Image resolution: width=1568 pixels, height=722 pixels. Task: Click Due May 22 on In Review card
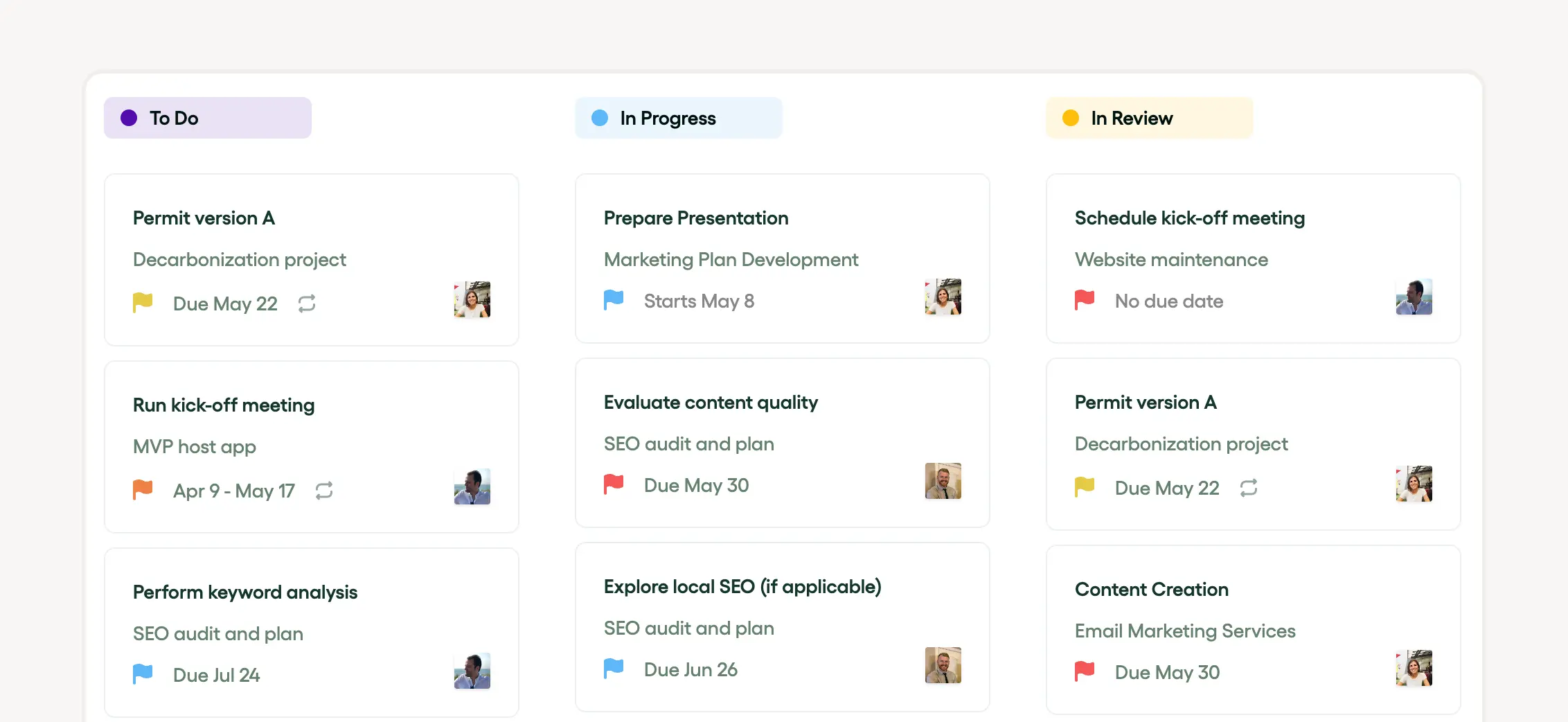point(1167,488)
